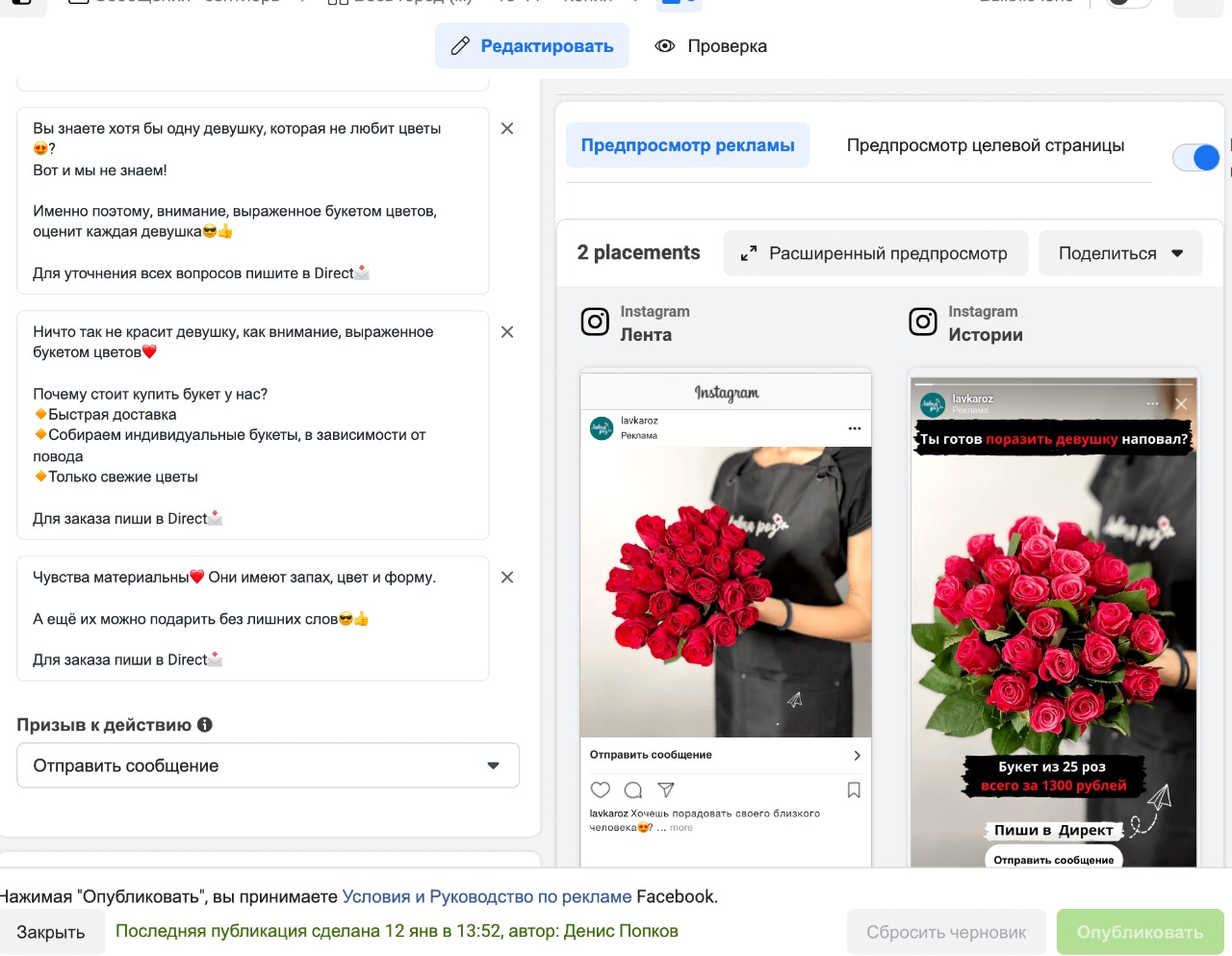Click the lavkaroz avatar in the feed preview
This screenshot has width=1232, height=956.
pos(602,428)
